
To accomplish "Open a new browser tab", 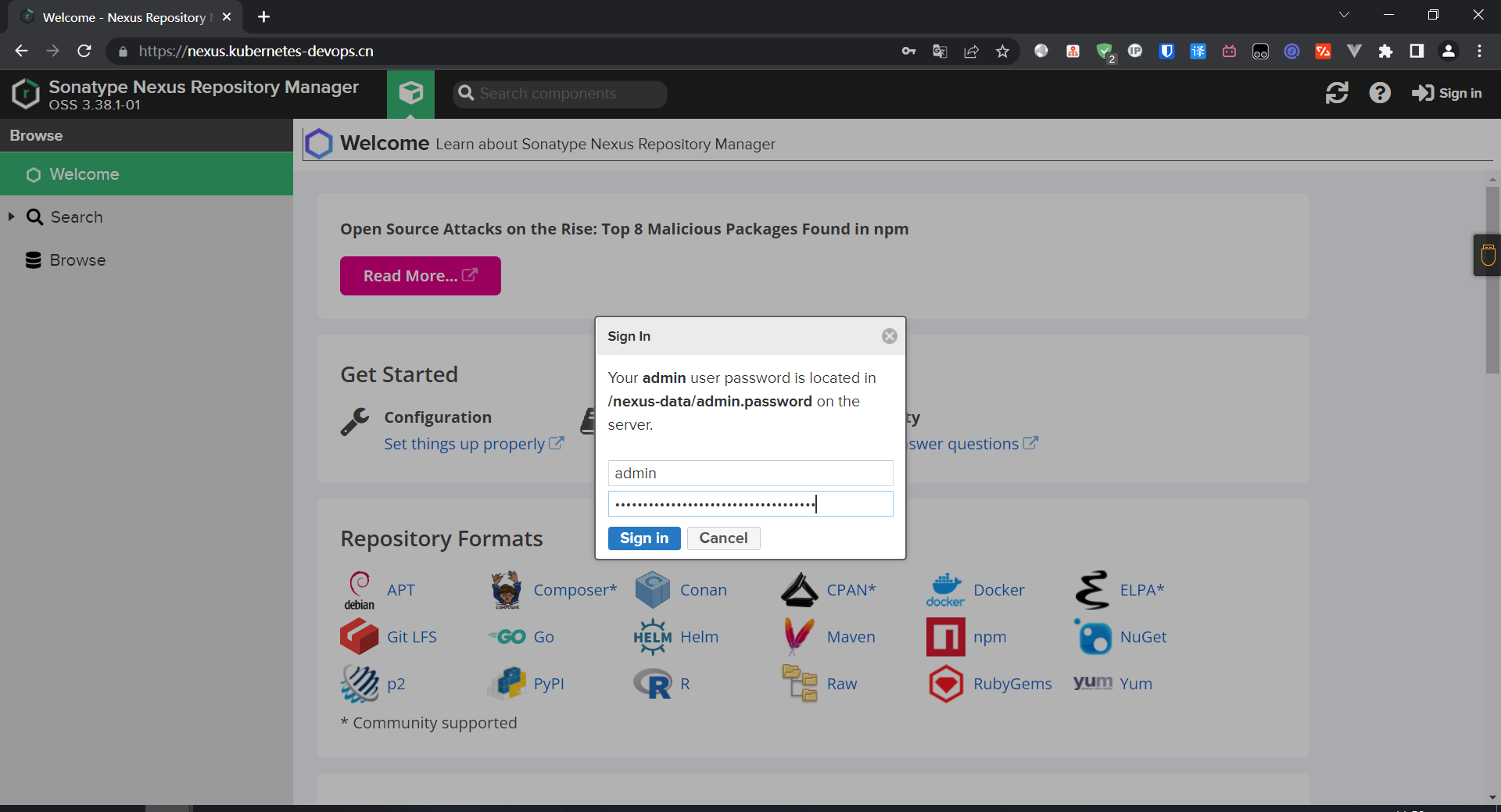I will pyautogui.click(x=263, y=16).
